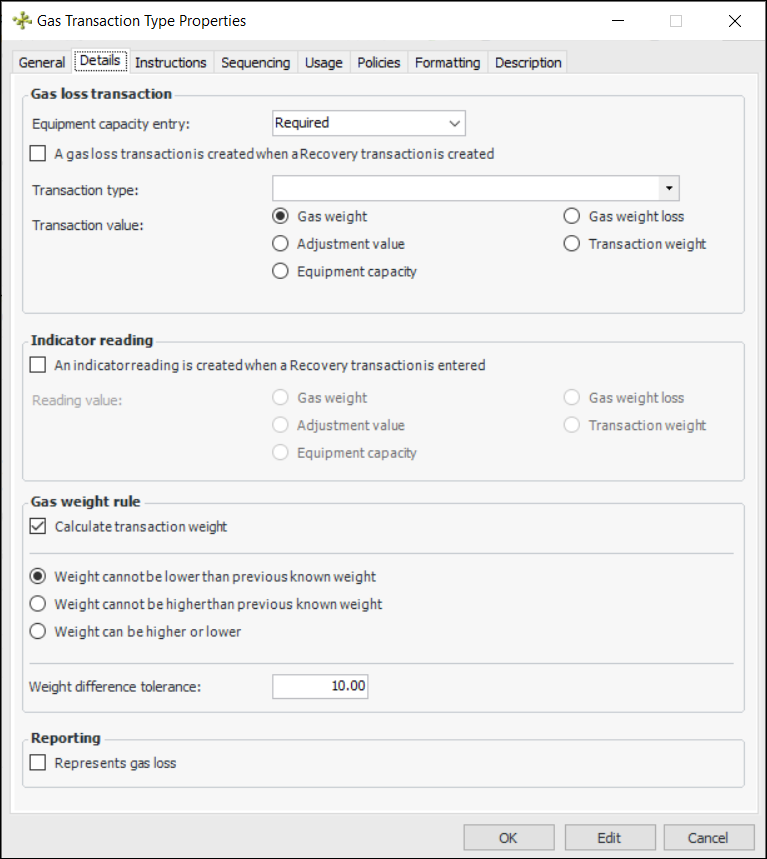Choose Equipment capacity transaction value option
The image size is (767, 859).
coord(281,271)
